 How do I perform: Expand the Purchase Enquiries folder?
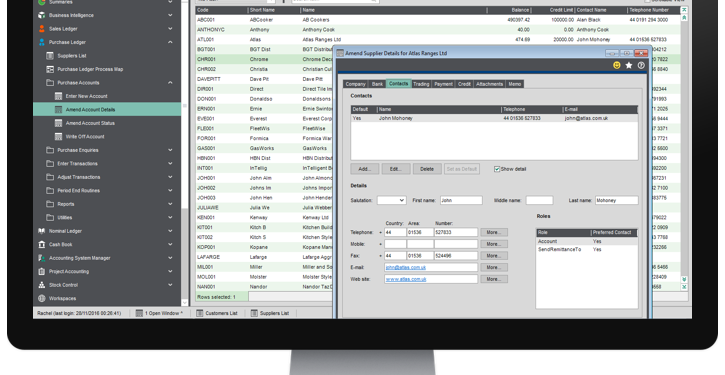click(x=170, y=150)
